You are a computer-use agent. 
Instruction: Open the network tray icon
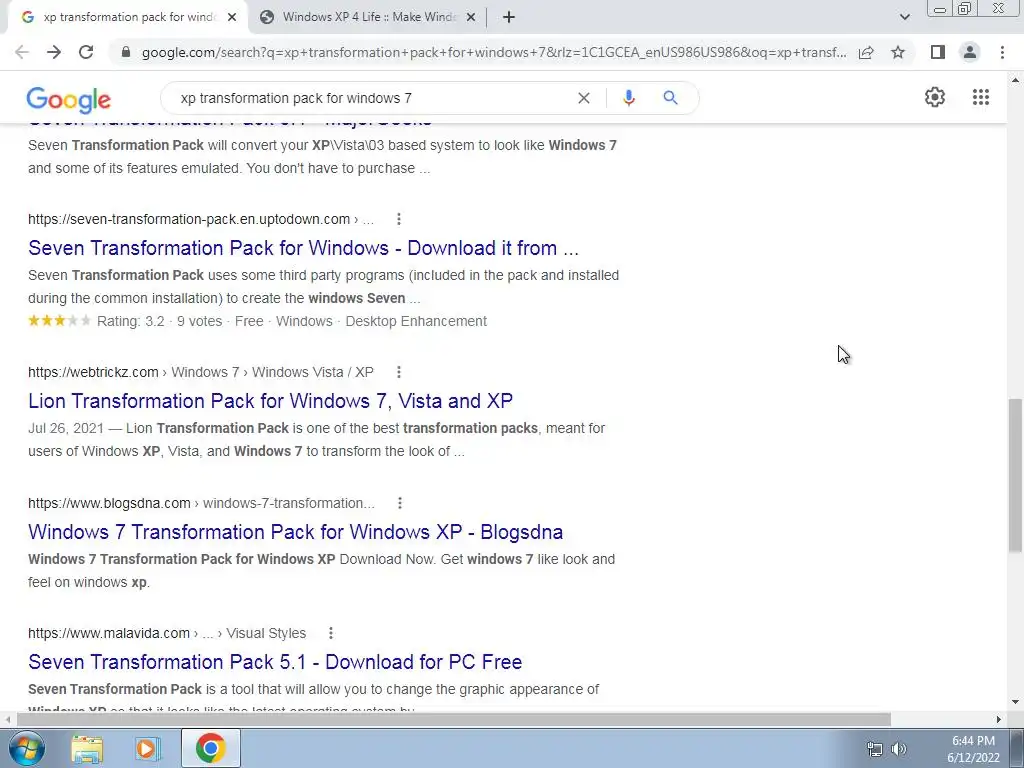874,749
